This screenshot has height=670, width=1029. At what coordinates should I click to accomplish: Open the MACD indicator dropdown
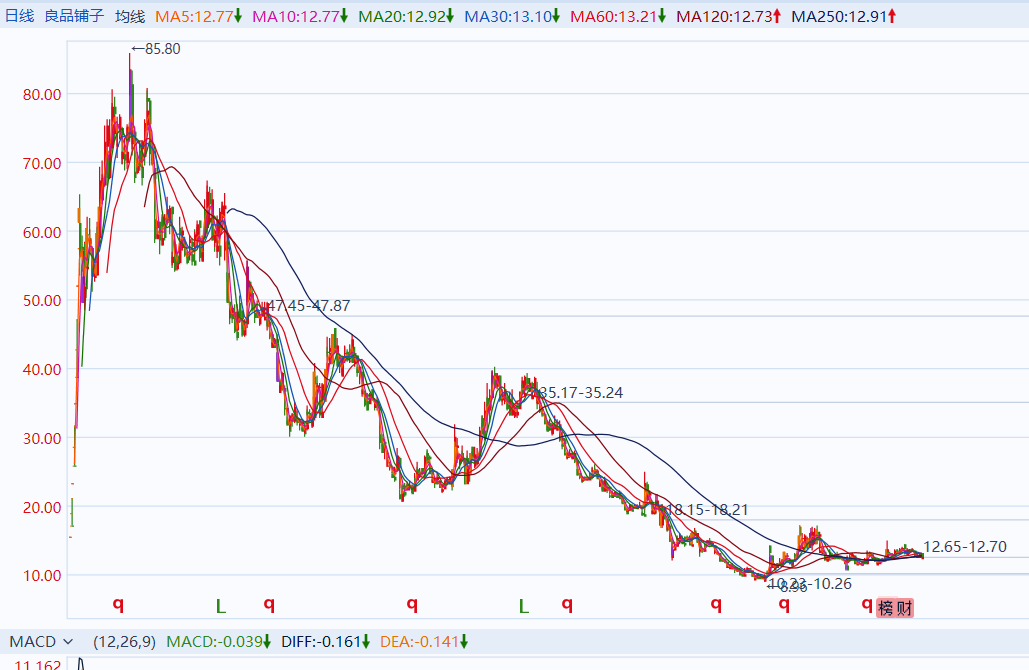(41, 641)
